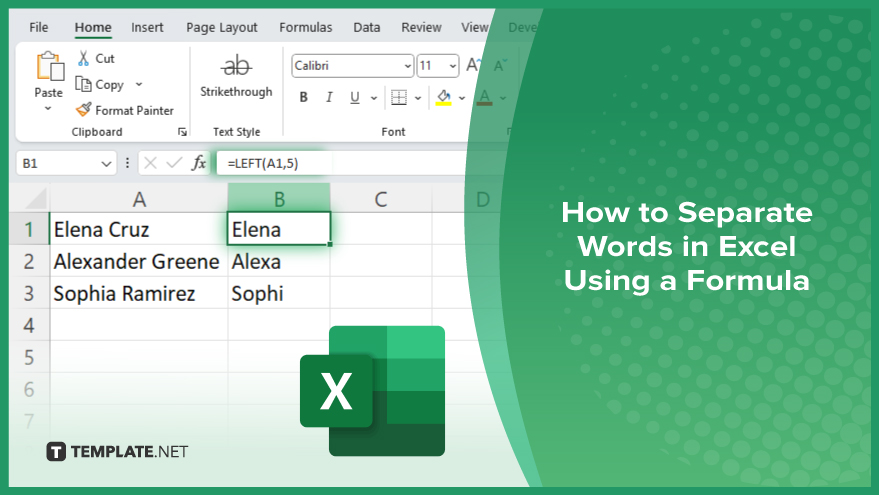Select column B header
Screen dimensions: 879x495
[x=279, y=199]
